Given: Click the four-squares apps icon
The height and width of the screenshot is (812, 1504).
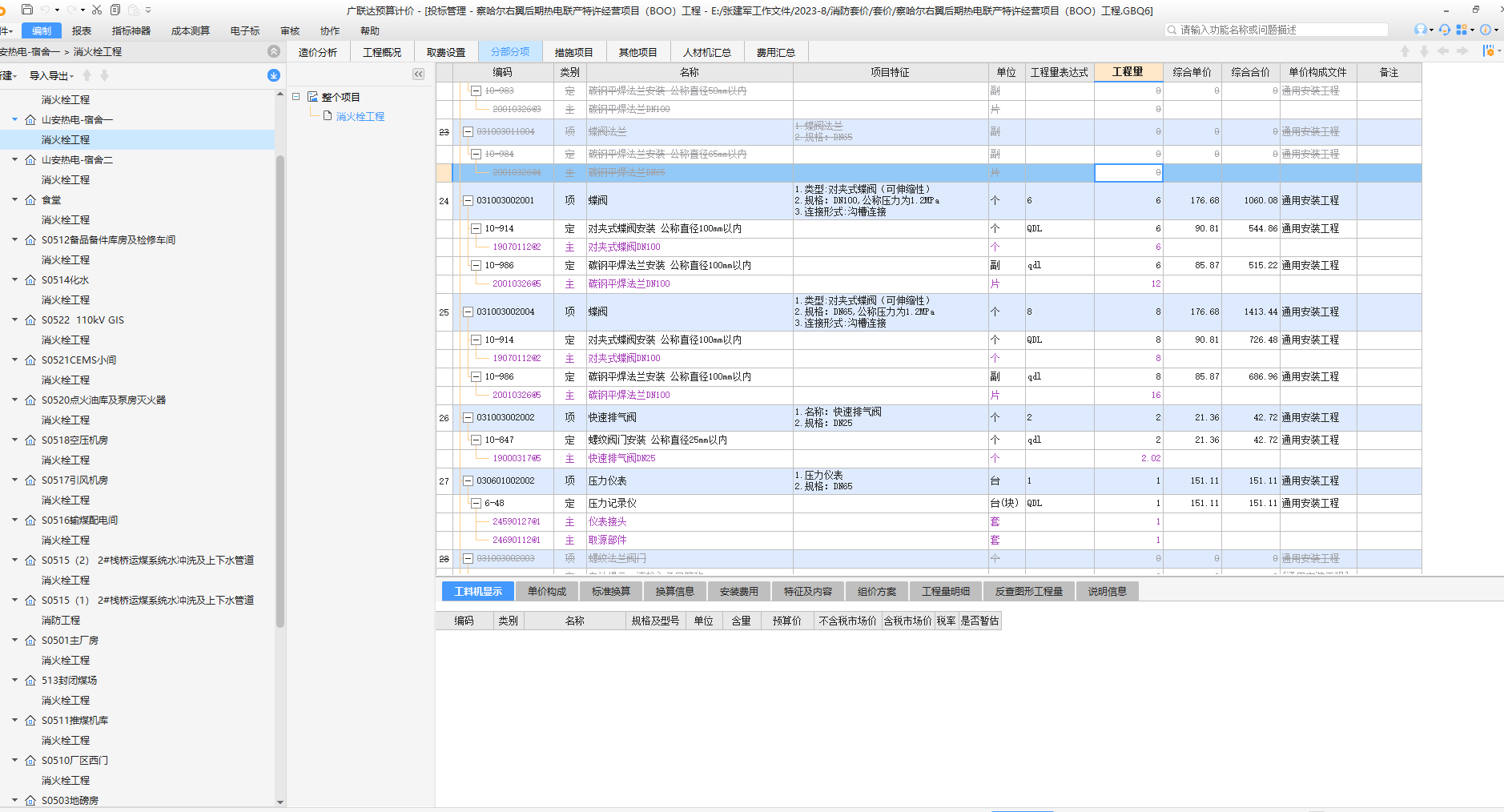Looking at the screenshot, I should 1462,30.
